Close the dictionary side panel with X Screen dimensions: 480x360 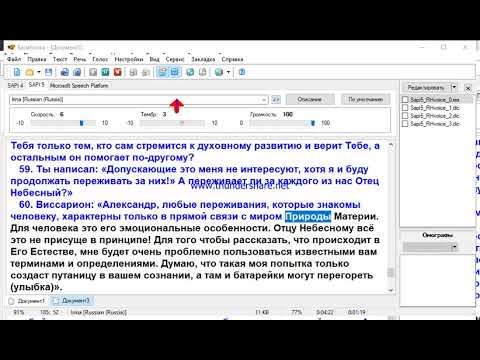(x=468, y=88)
